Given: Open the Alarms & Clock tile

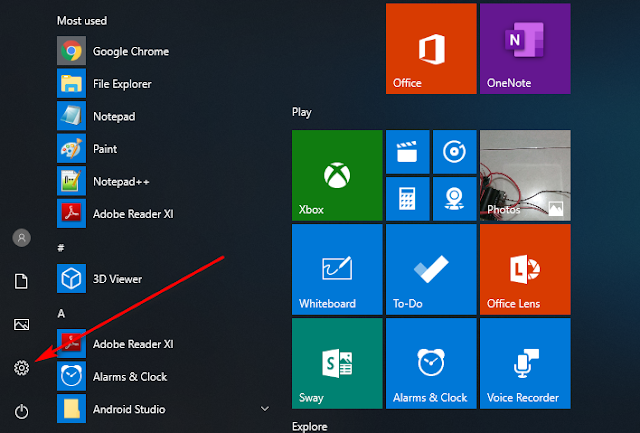Looking at the screenshot, I should tap(431, 363).
